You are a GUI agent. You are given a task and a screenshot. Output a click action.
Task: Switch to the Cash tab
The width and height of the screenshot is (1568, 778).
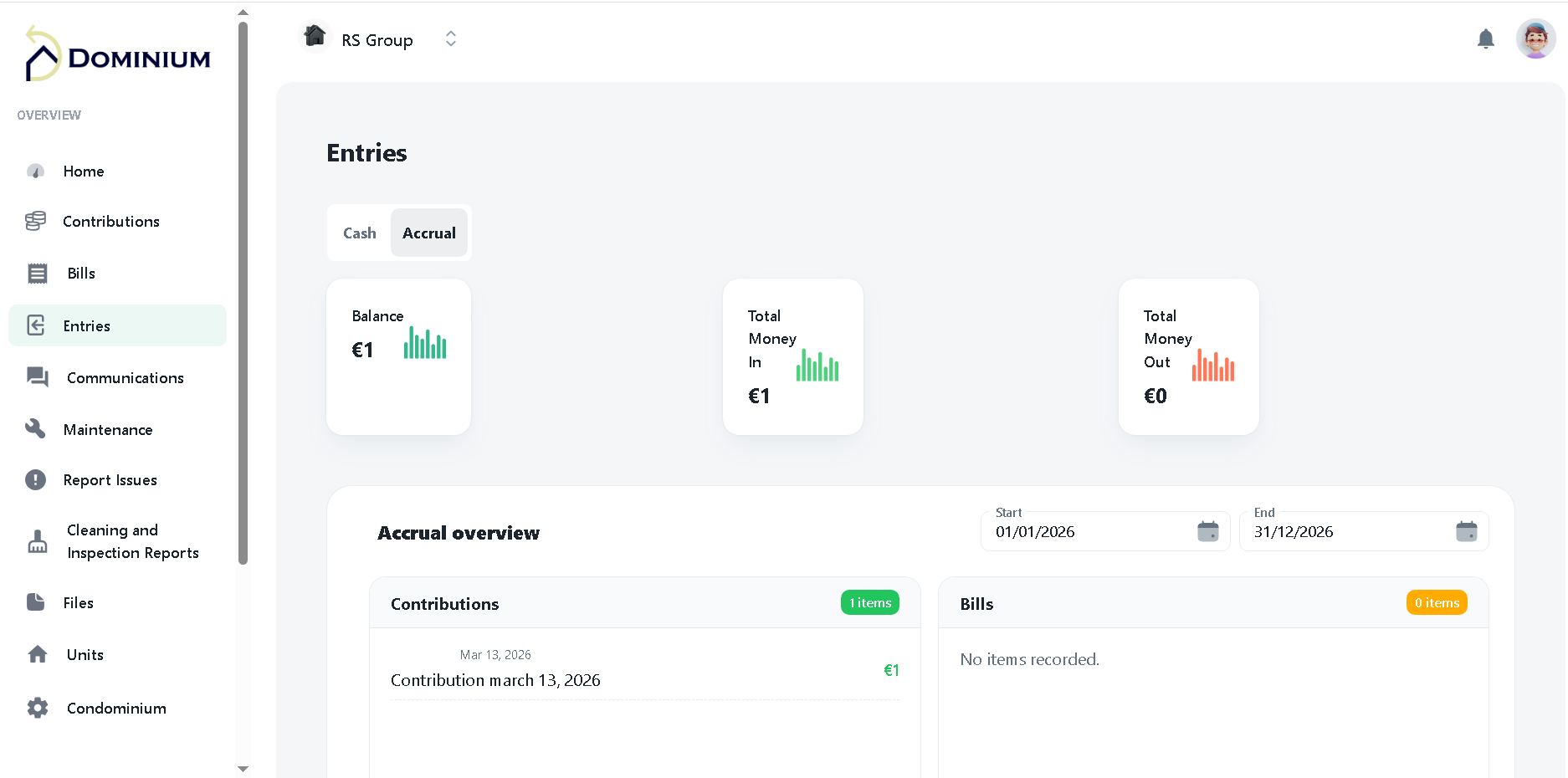(x=359, y=233)
